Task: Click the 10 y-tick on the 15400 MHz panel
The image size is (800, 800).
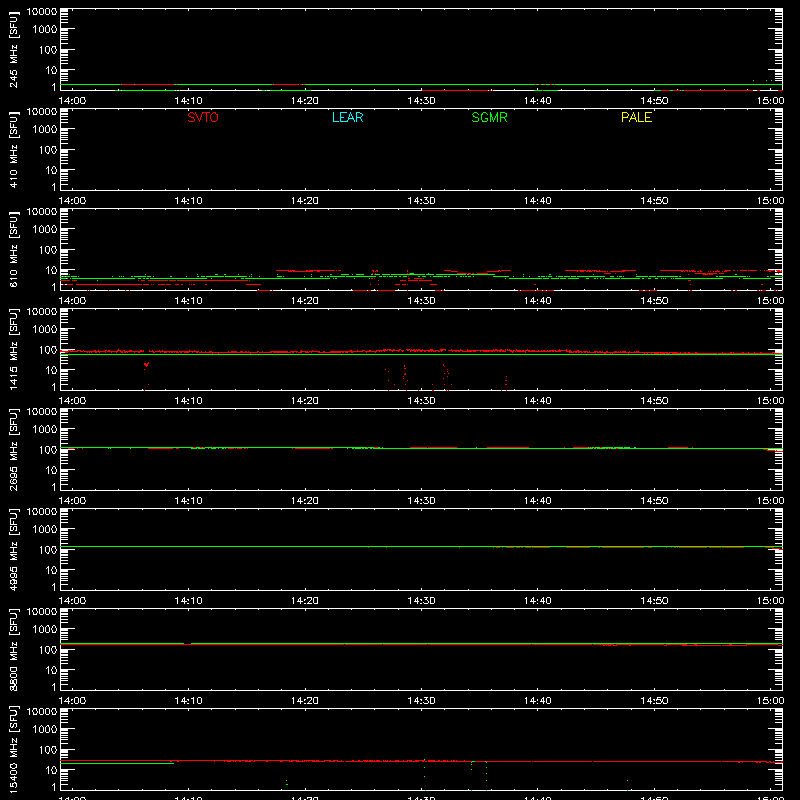Action: click(x=51, y=770)
